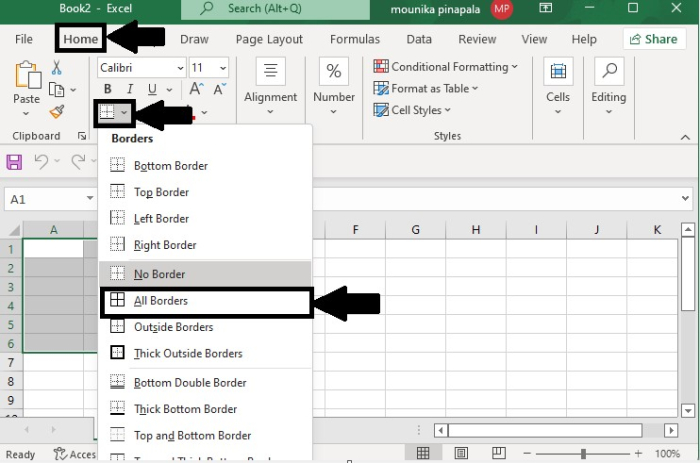Decrease font size with smaller A

pyautogui.click(x=219, y=89)
